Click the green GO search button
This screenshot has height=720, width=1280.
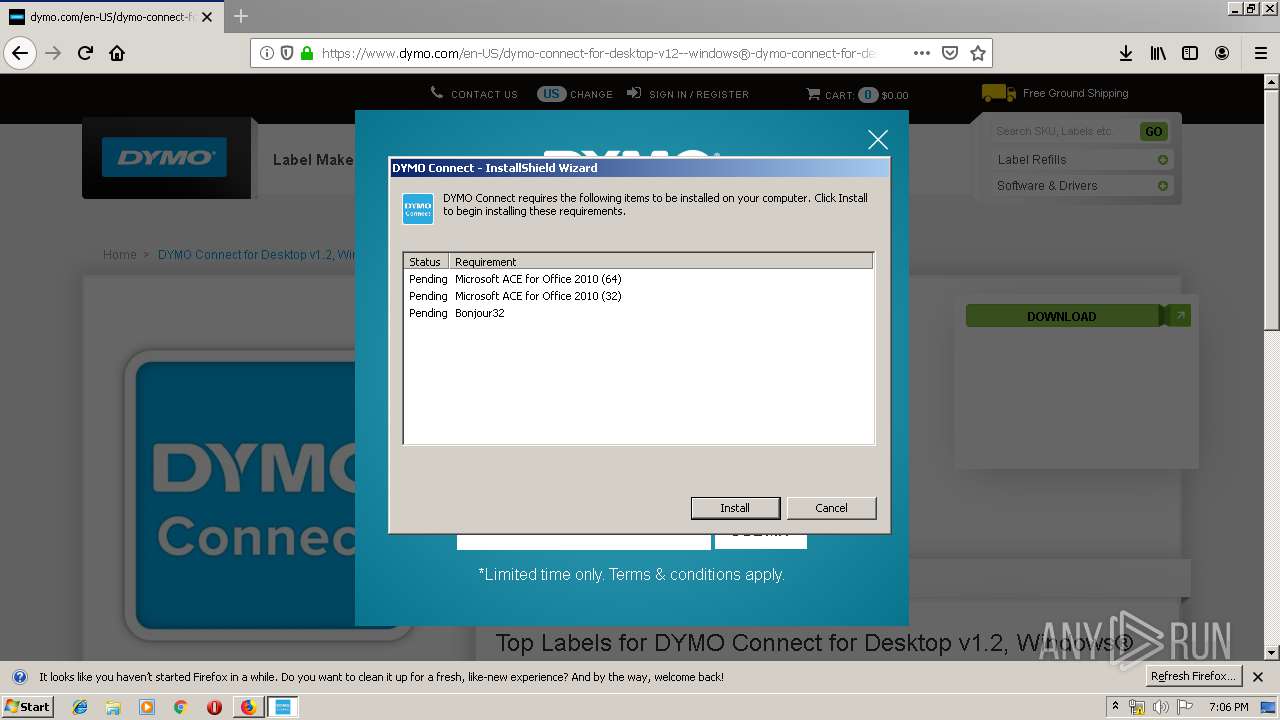(1153, 132)
